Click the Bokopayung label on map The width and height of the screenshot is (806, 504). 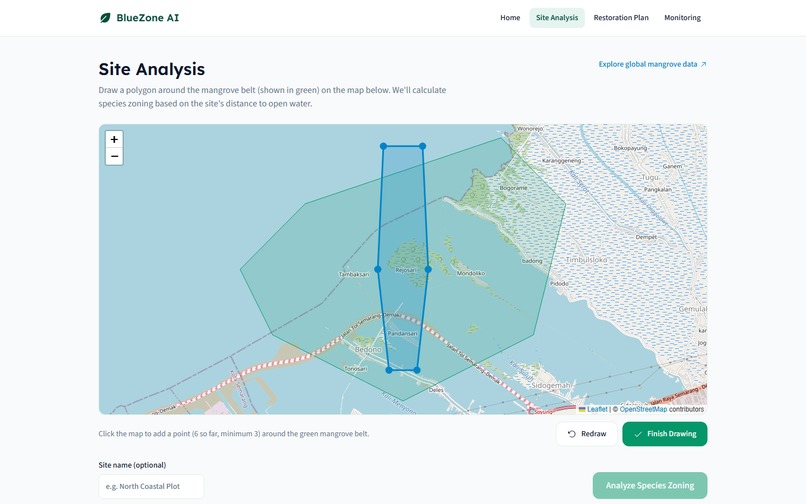pos(630,148)
